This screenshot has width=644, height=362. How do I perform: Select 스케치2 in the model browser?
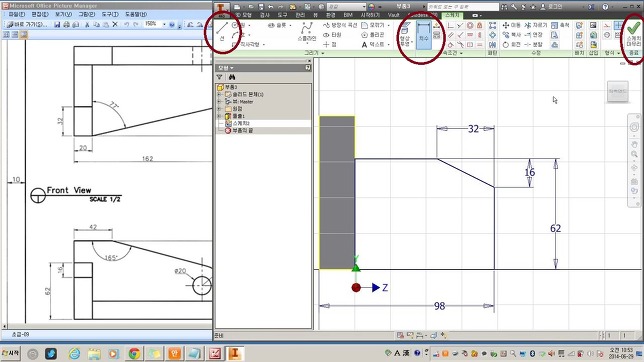click(238, 123)
